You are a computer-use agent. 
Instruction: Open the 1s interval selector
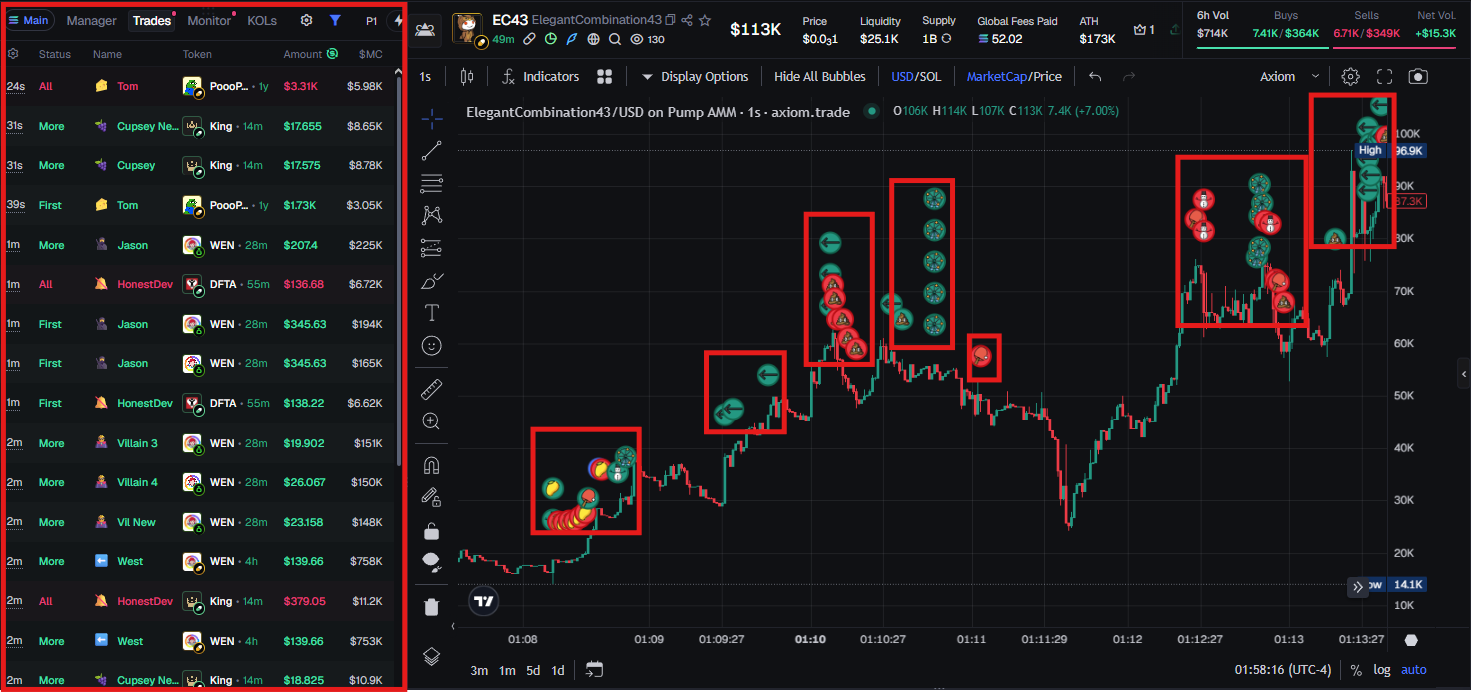pos(426,76)
